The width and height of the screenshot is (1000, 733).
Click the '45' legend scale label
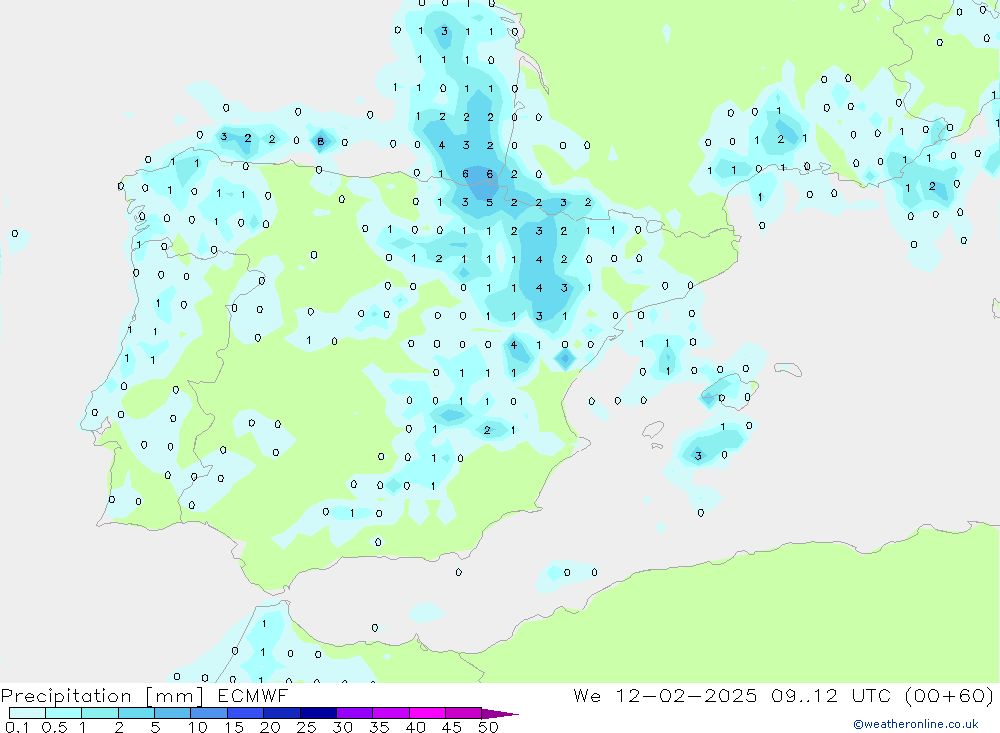coord(452,727)
